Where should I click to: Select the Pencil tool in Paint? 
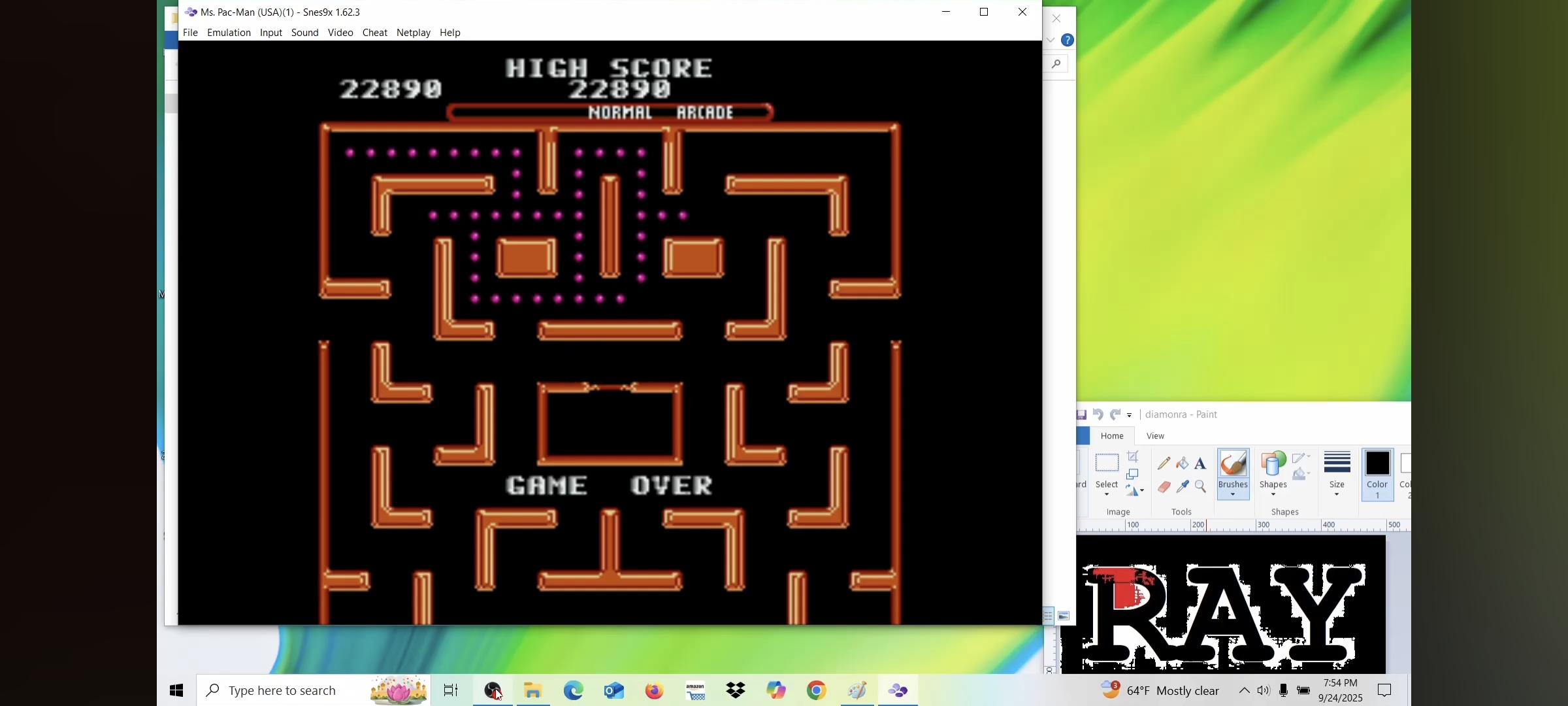1164,463
